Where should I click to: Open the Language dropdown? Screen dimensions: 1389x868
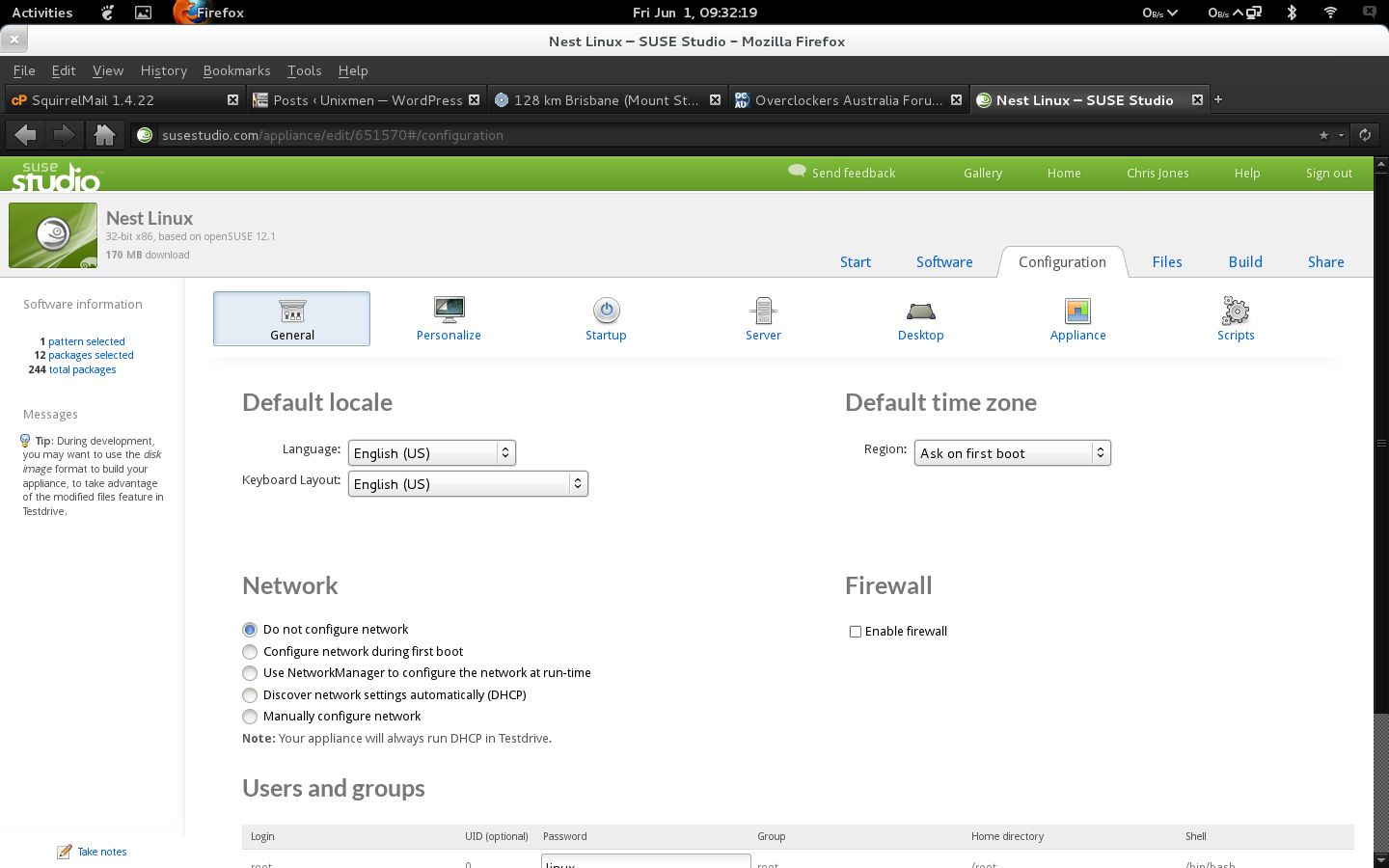432,453
